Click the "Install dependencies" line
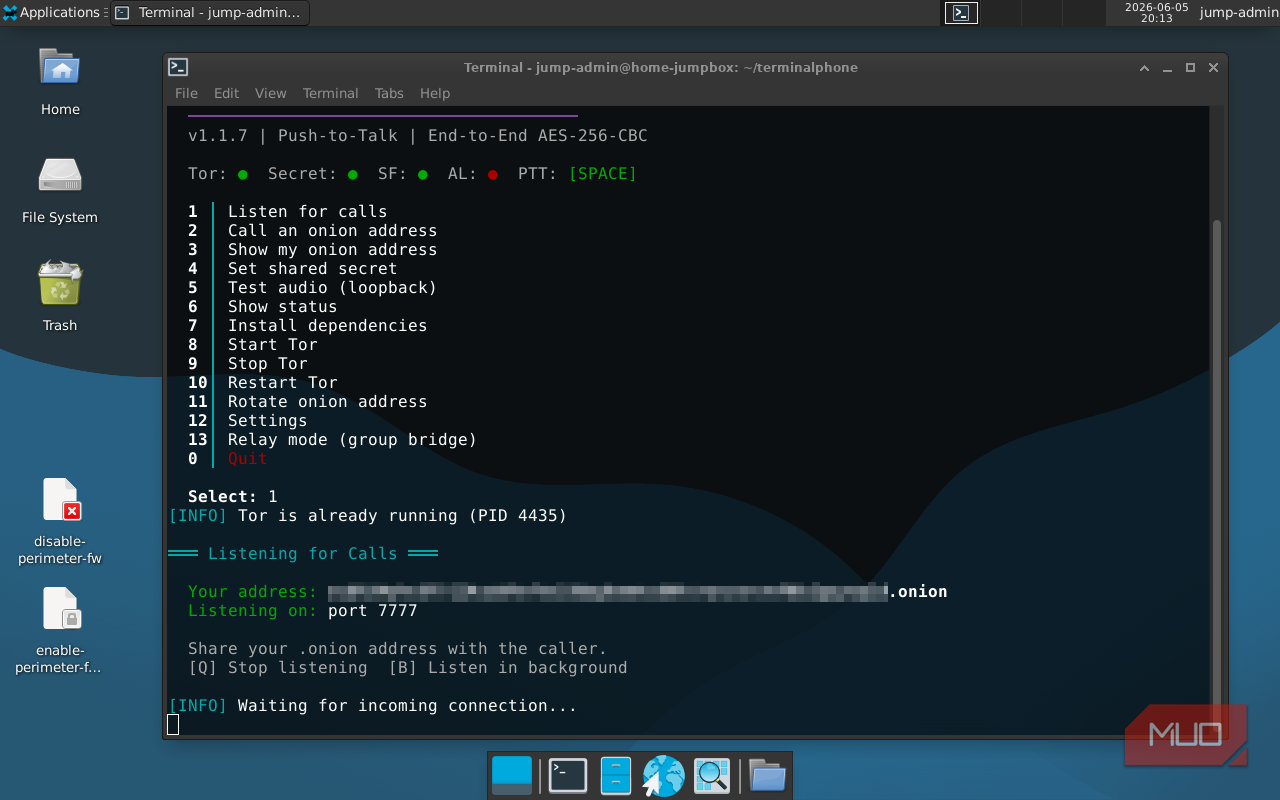 327,325
